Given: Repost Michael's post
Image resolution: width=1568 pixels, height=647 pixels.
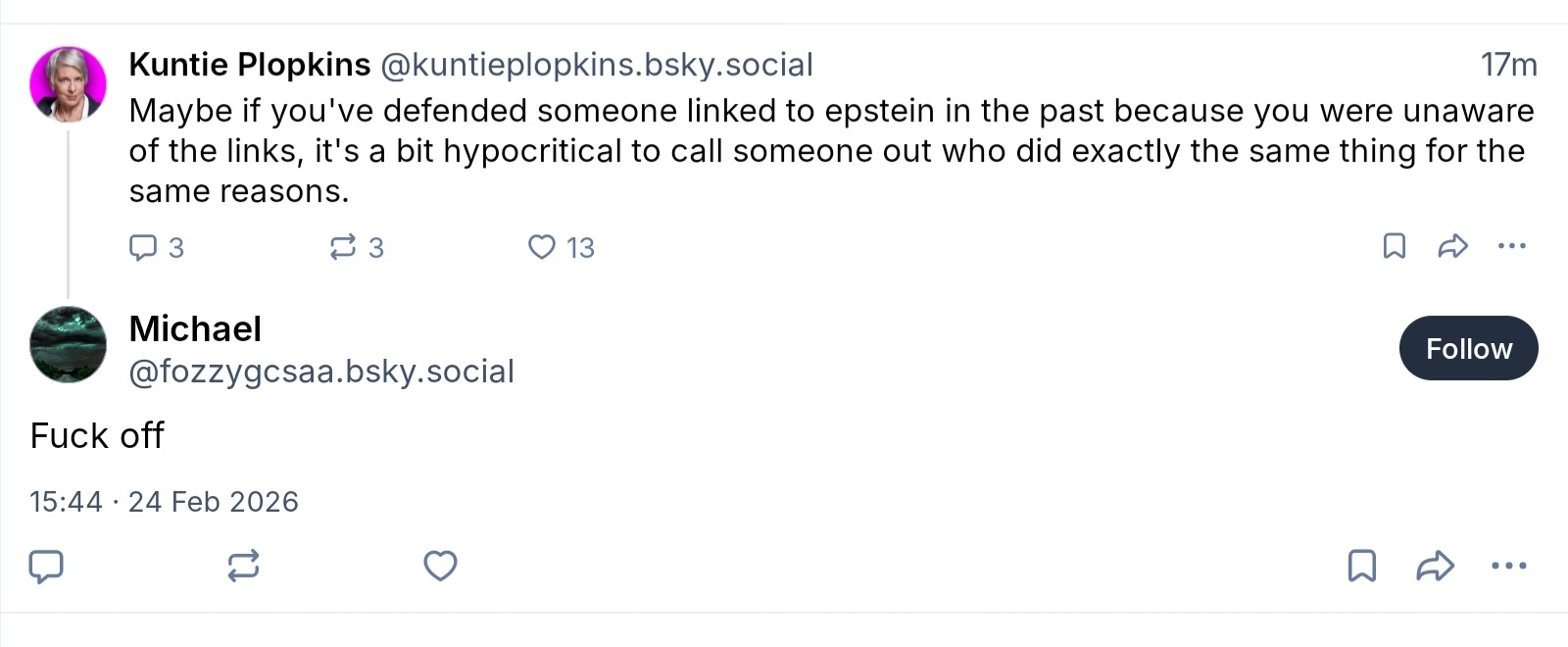Looking at the screenshot, I should pos(243,566).
